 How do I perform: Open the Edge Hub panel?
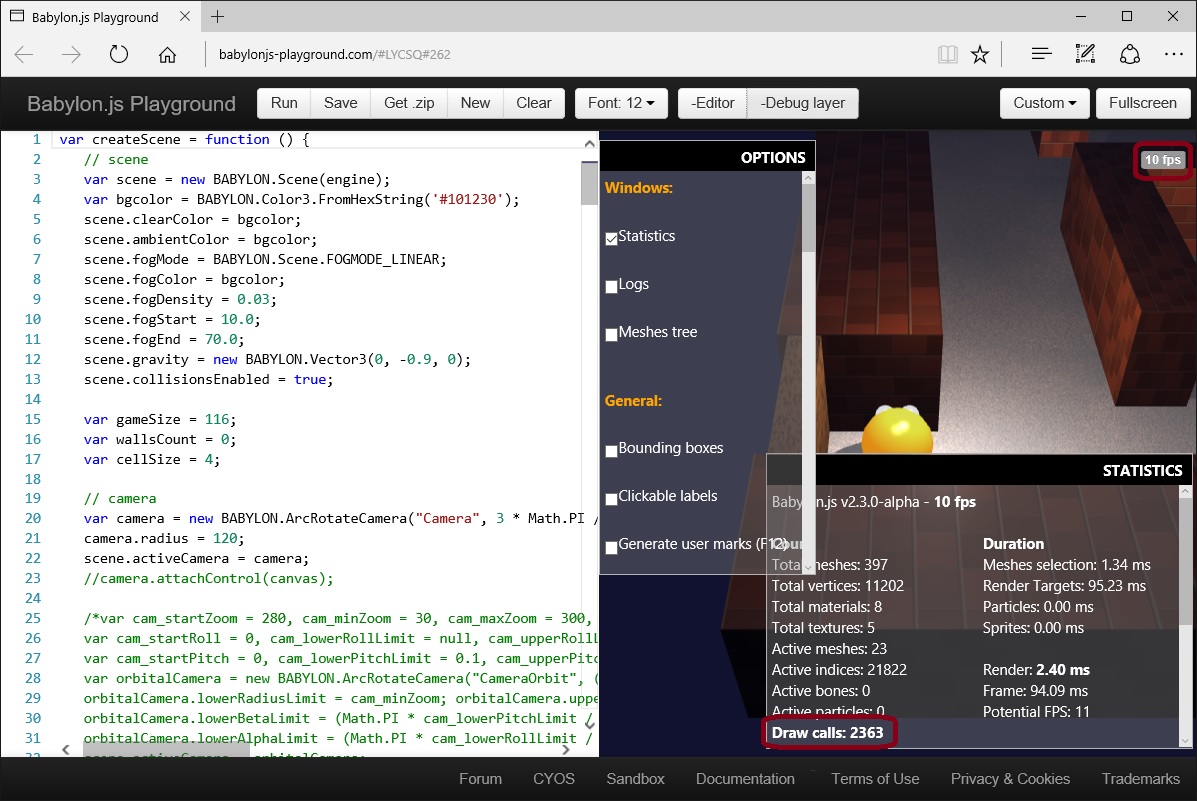1041,54
